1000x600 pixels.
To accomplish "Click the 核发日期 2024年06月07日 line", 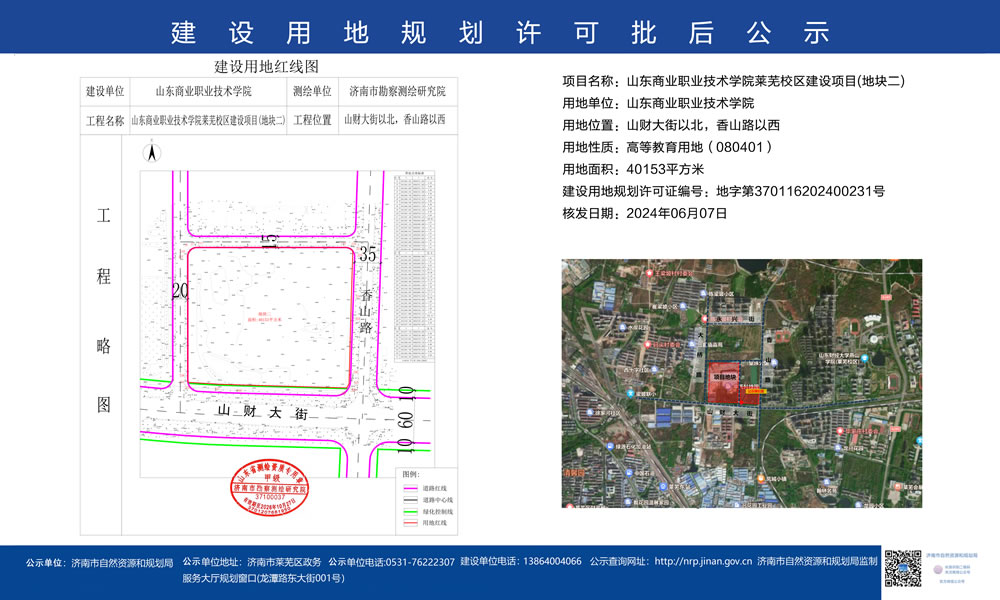I will (645, 214).
